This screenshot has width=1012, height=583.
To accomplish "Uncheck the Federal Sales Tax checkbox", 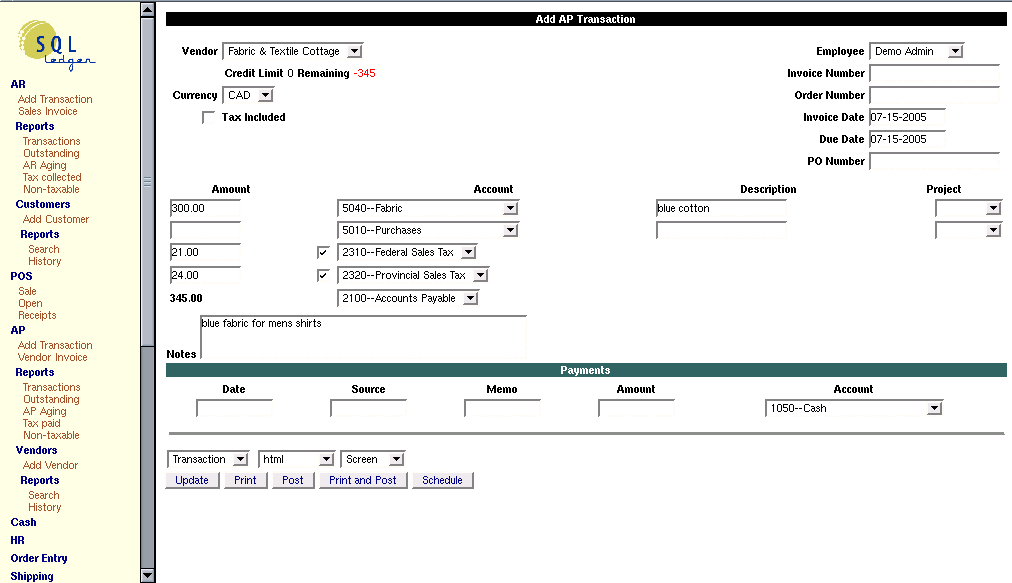I will [323, 252].
